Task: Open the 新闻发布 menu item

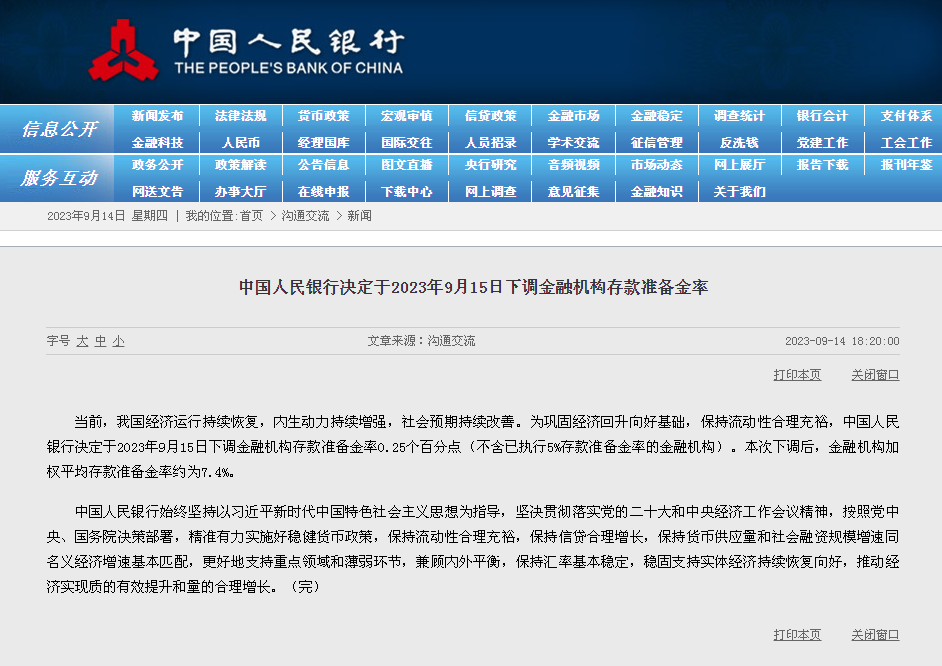Action: point(157,116)
